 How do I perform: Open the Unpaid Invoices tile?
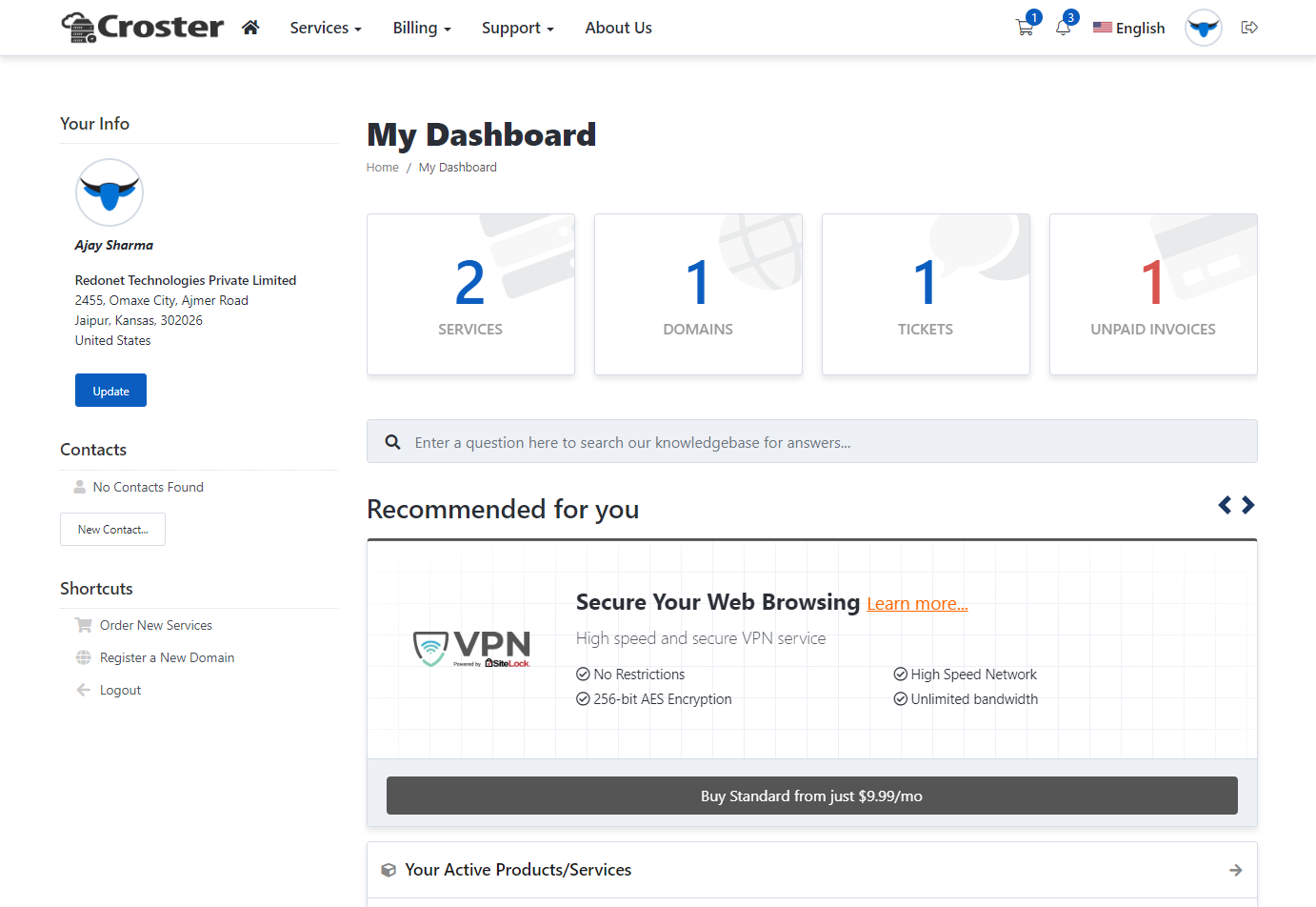(1152, 294)
